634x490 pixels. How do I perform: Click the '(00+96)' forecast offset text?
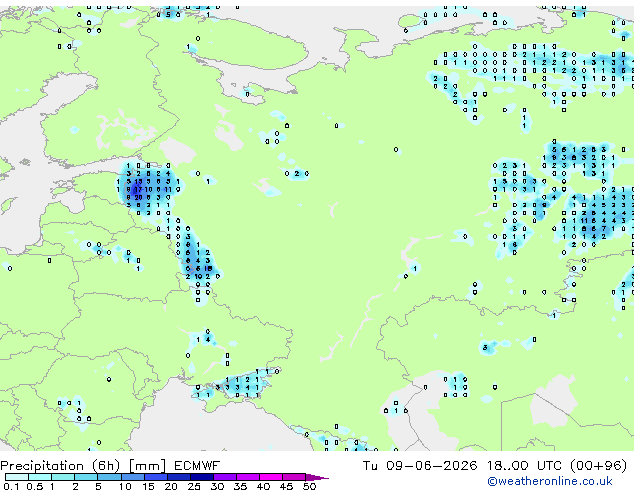598,466
